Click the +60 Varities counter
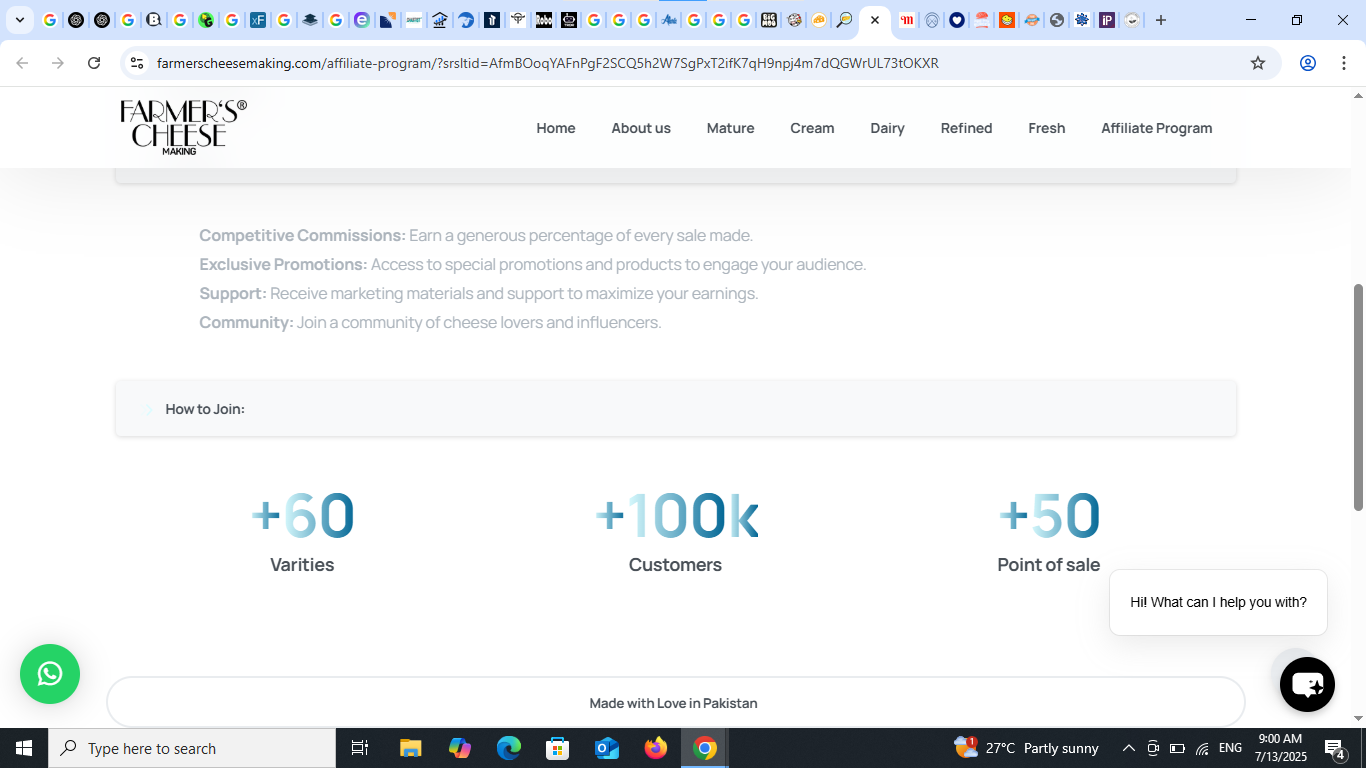This screenshot has height=768, width=1366. (302, 532)
